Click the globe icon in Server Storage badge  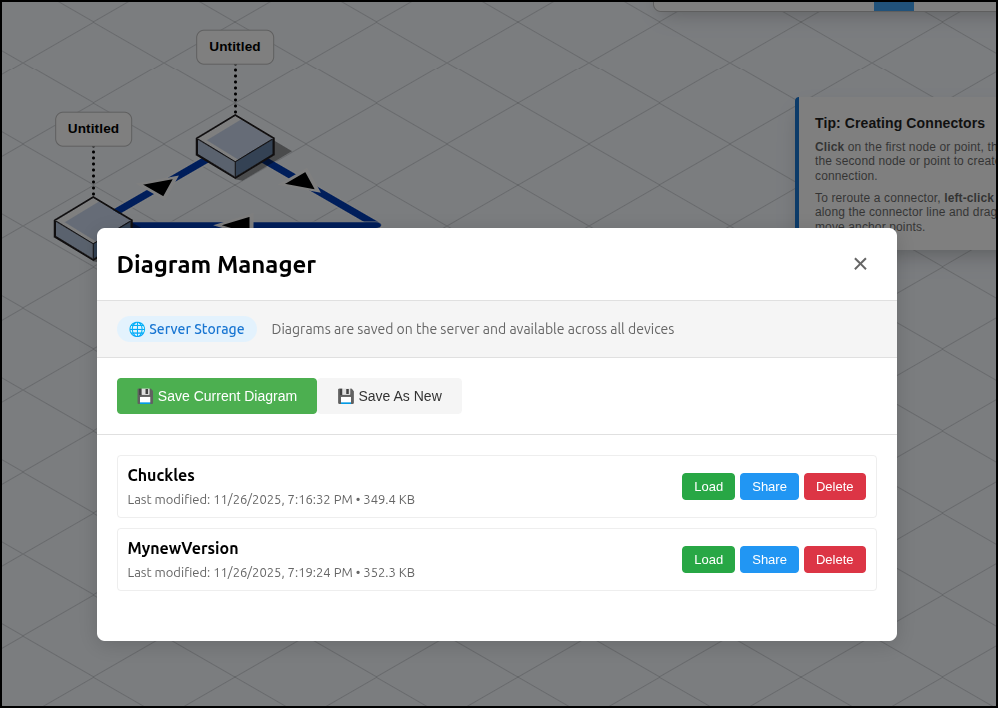coord(137,329)
